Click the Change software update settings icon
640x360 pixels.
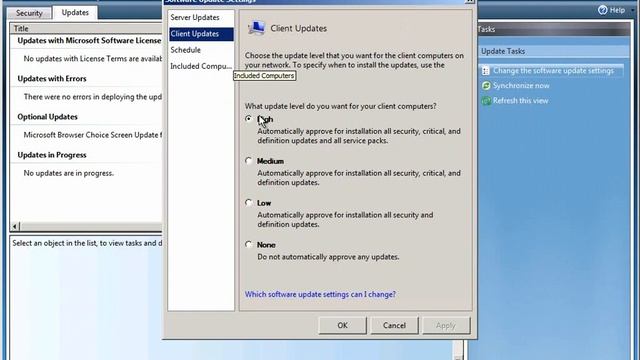485,71
